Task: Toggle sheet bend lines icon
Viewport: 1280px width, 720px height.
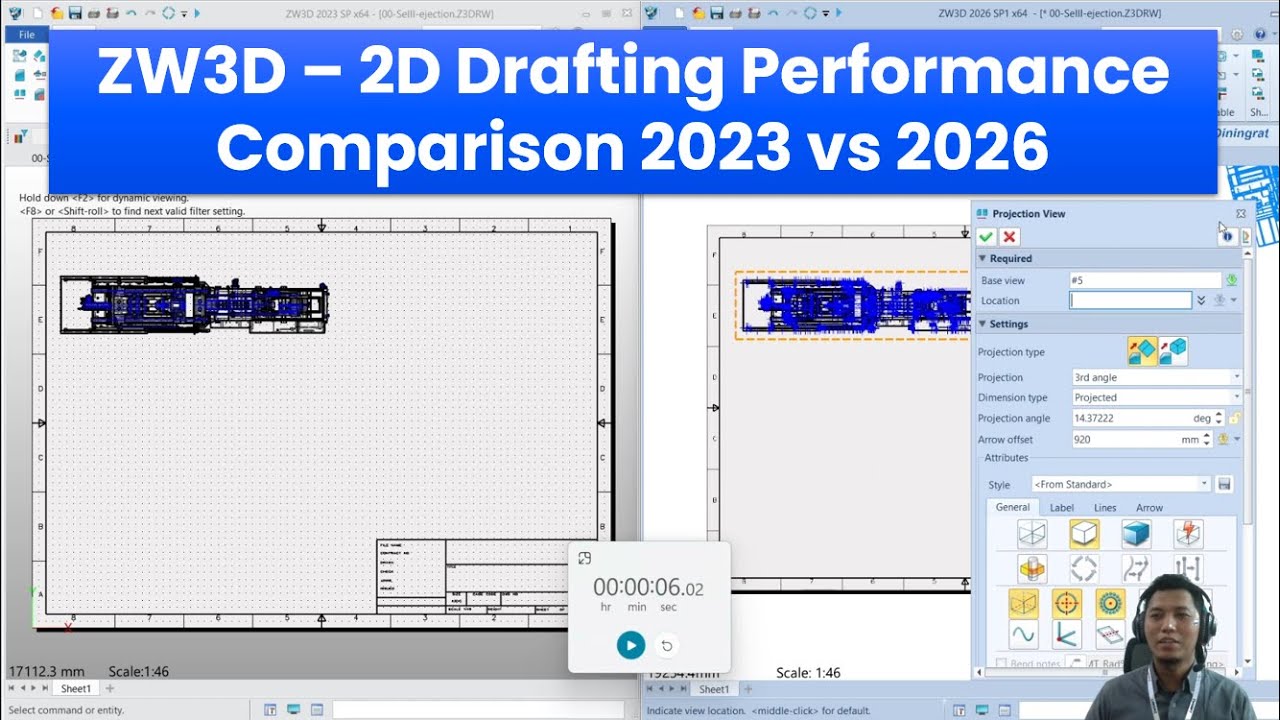Action: point(1110,634)
